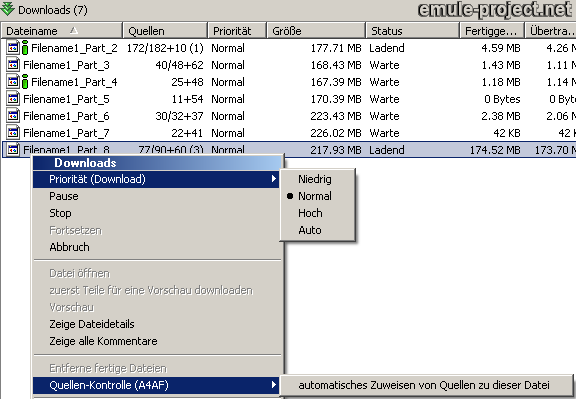Click automatisches Zuweisen von Quellen option
The image size is (576, 399).
tap(424, 385)
